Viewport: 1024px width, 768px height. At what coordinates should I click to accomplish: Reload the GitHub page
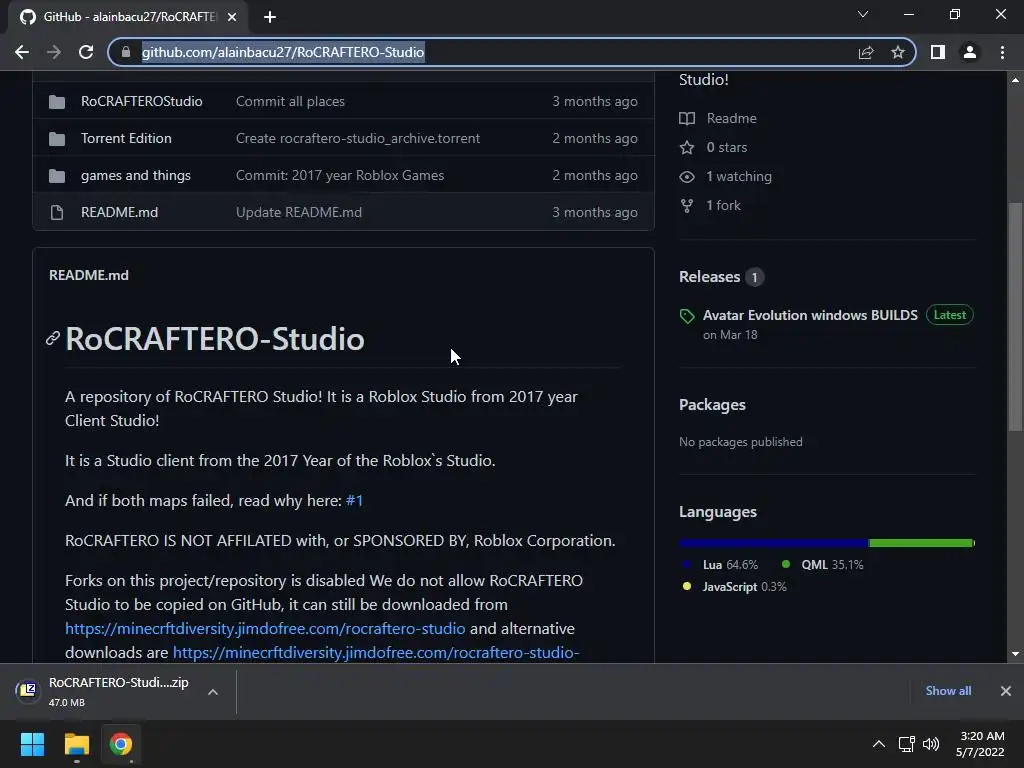coord(86,52)
